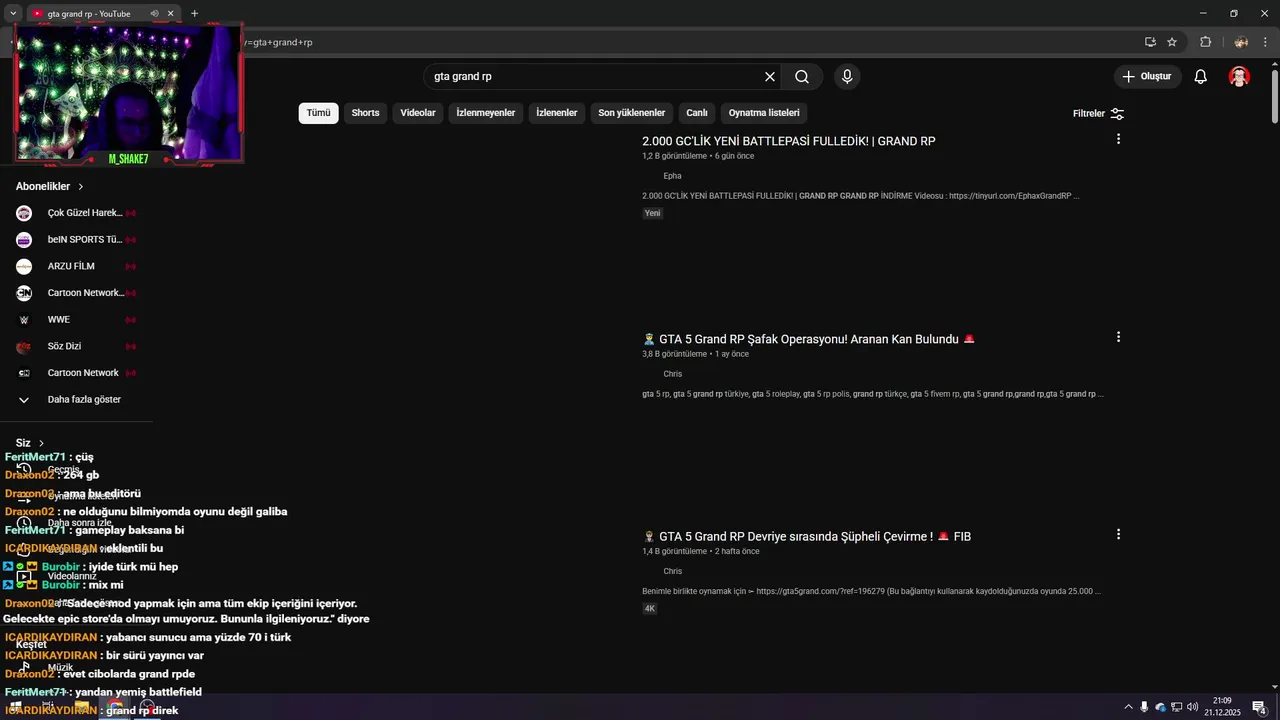
Task: Bookmark this page with star icon
Action: click(1172, 42)
